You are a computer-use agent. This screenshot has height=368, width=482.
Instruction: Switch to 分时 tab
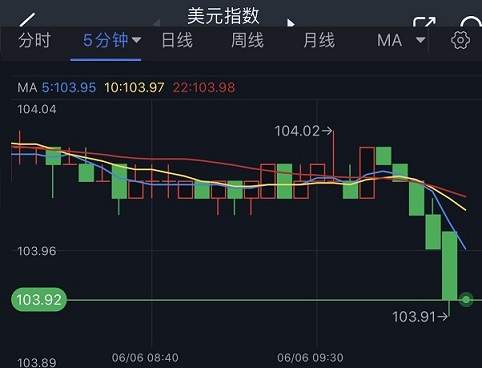tap(34, 41)
